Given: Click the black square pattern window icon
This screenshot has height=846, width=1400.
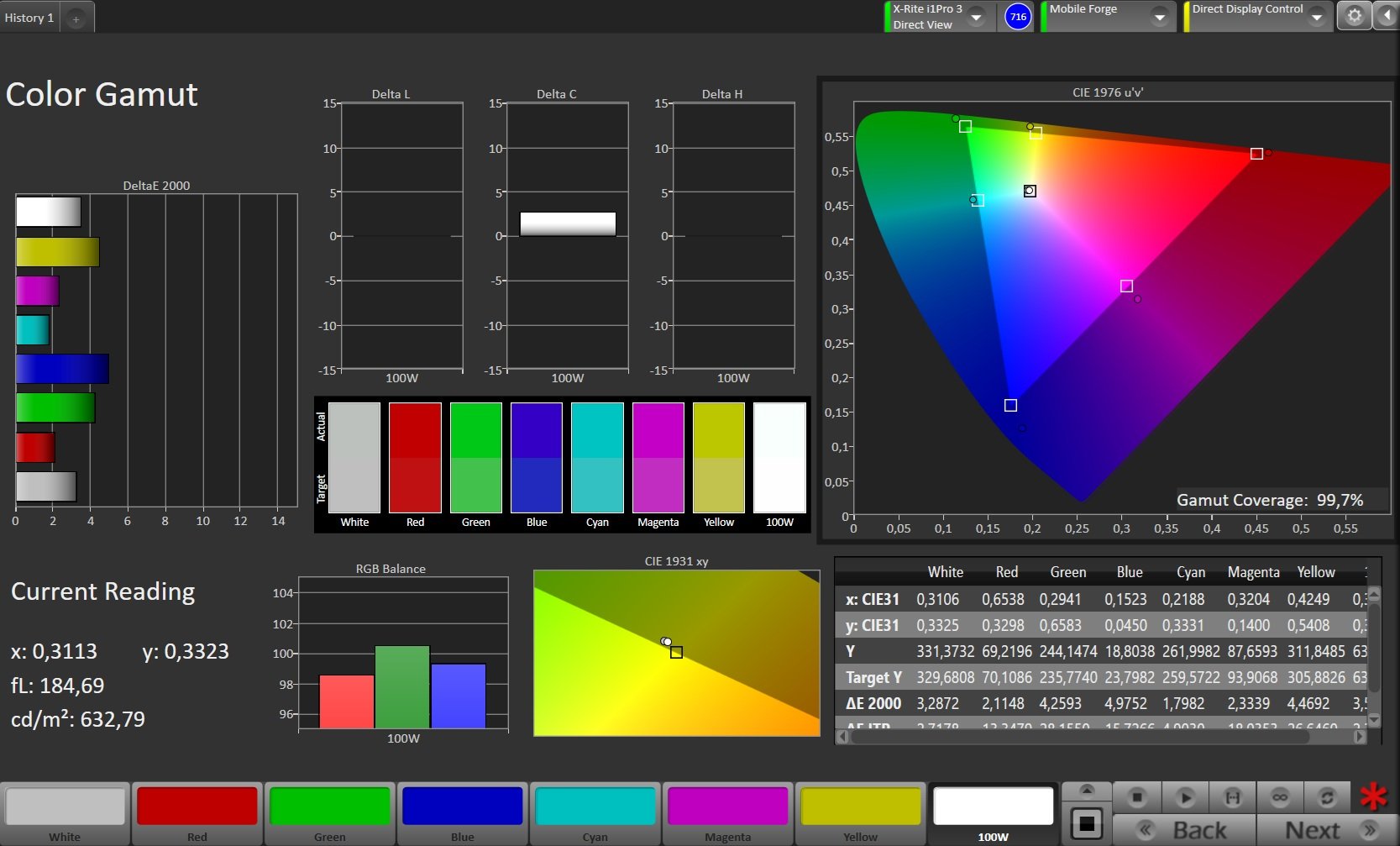Looking at the screenshot, I should point(1087,823).
